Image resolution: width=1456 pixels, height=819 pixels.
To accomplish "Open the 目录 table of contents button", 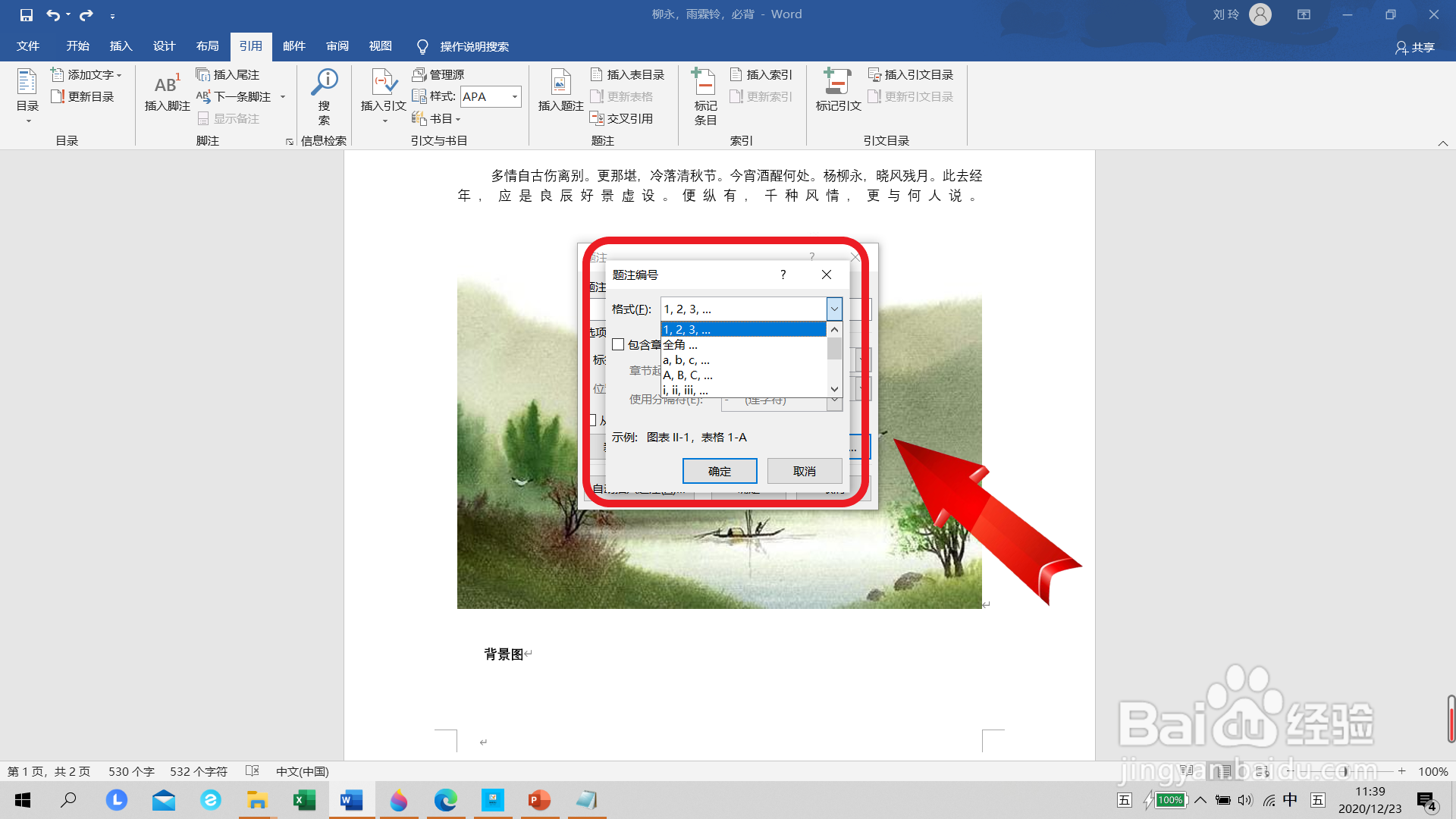I will tap(27, 96).
